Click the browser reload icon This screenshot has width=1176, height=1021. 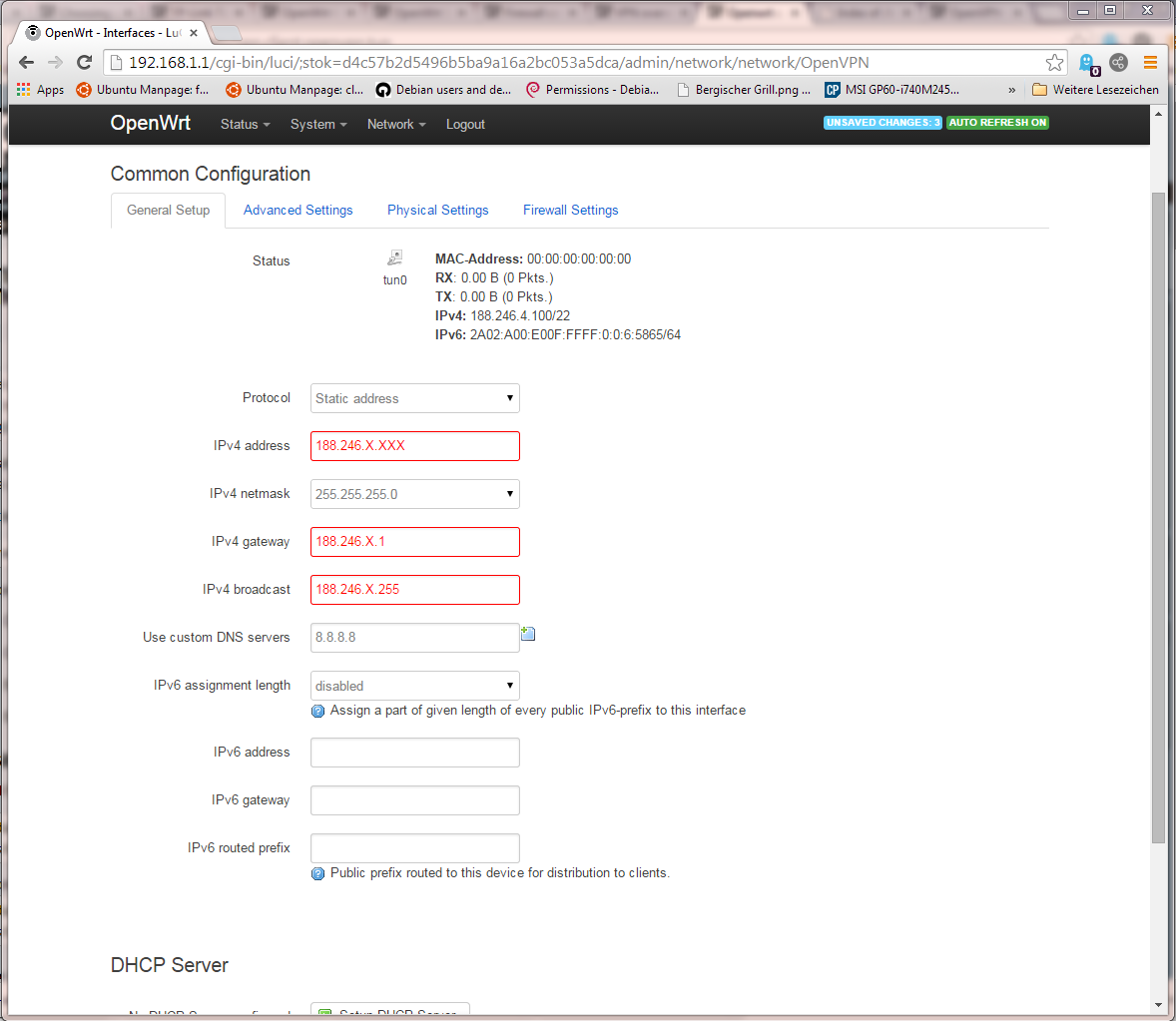(x=84, y=63)
